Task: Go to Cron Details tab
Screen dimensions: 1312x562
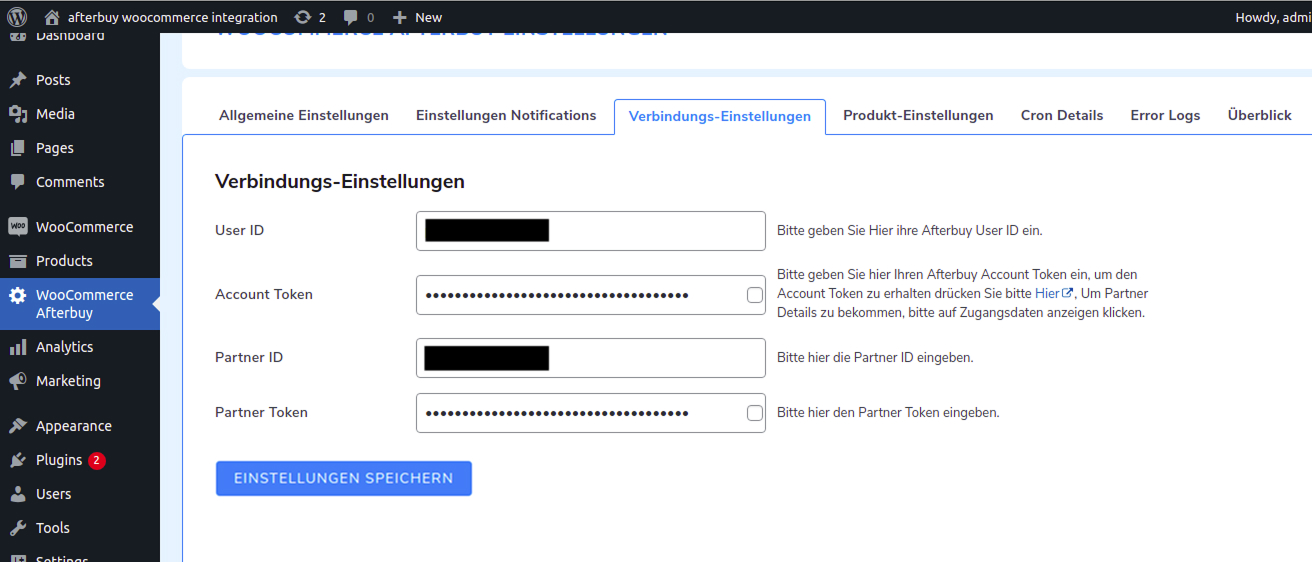Action: pos(1062,115)
